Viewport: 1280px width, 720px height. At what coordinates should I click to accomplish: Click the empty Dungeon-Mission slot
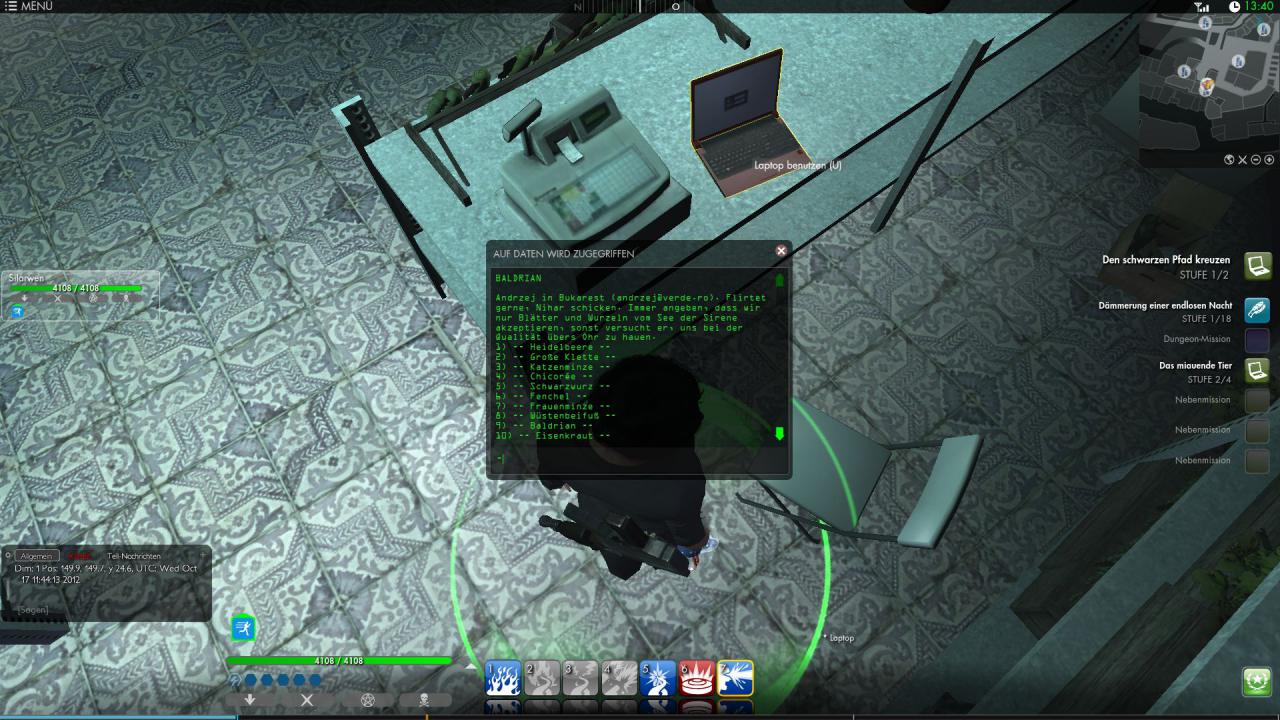(x=1257, y=340)
